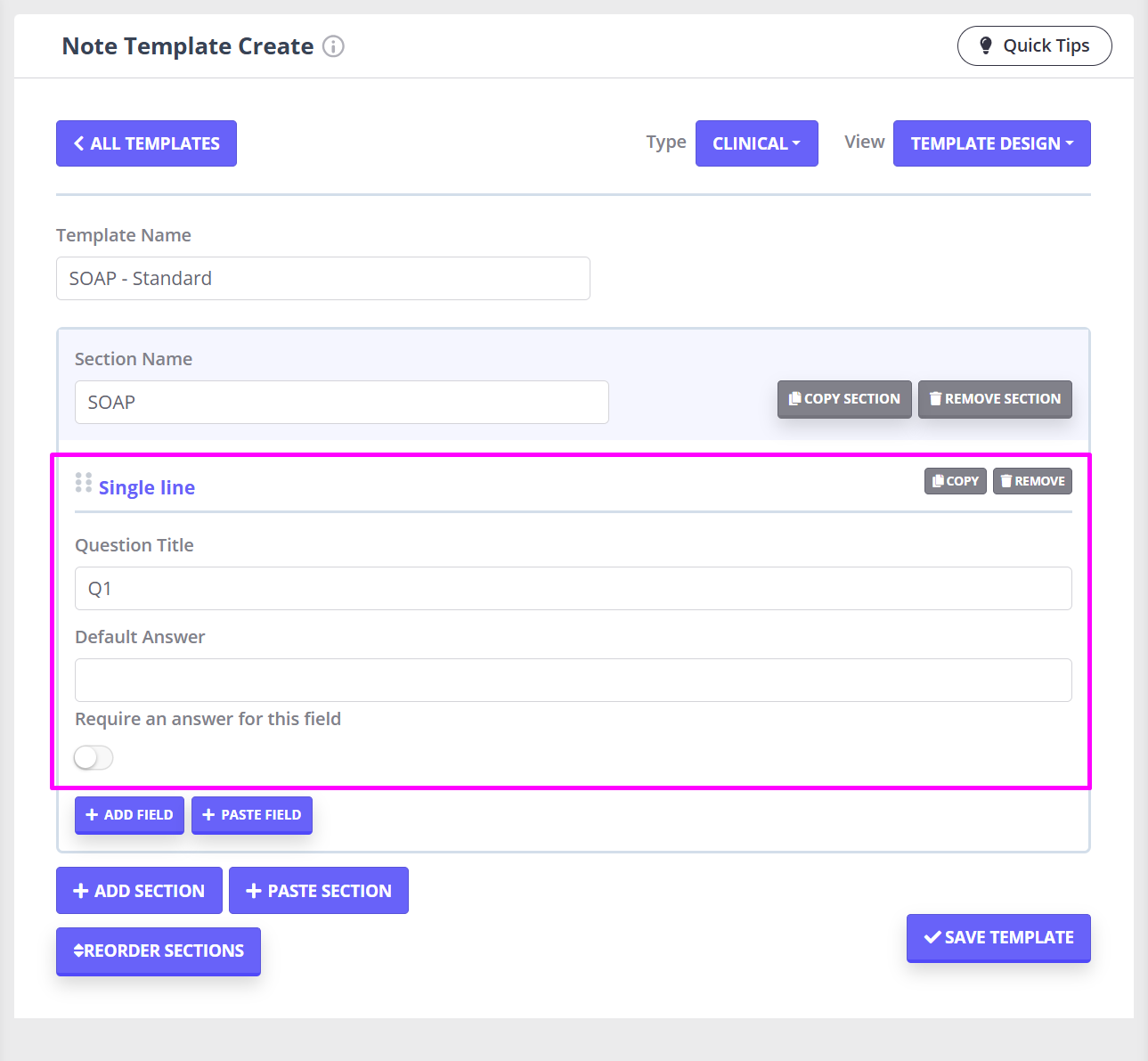Click the copy icon on the field COPY button
Image resolution: width=1148 pixels, height=1061 pixels.
938,480
